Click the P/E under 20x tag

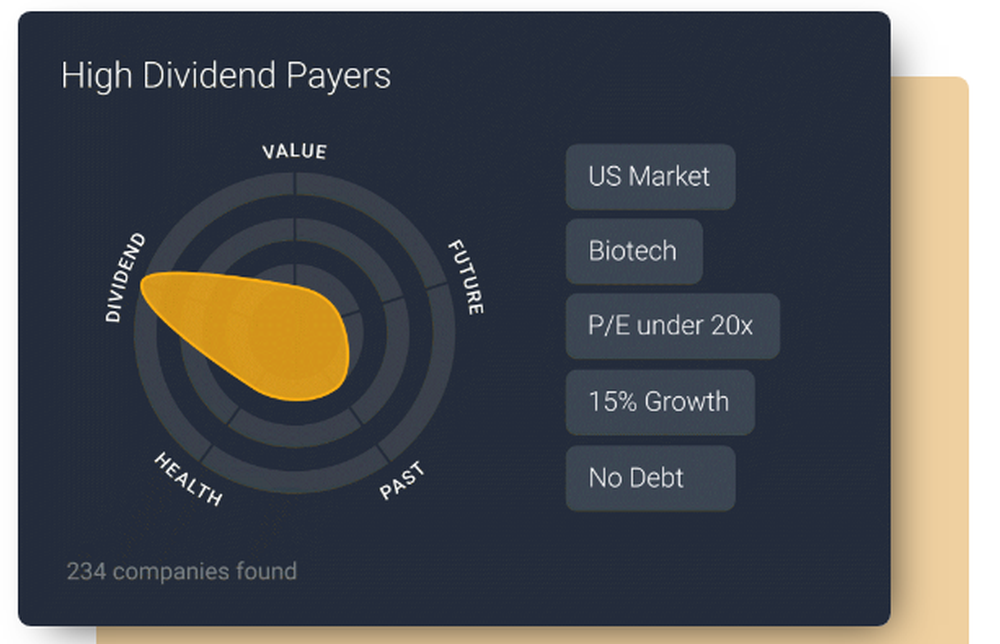pos(672,326)
